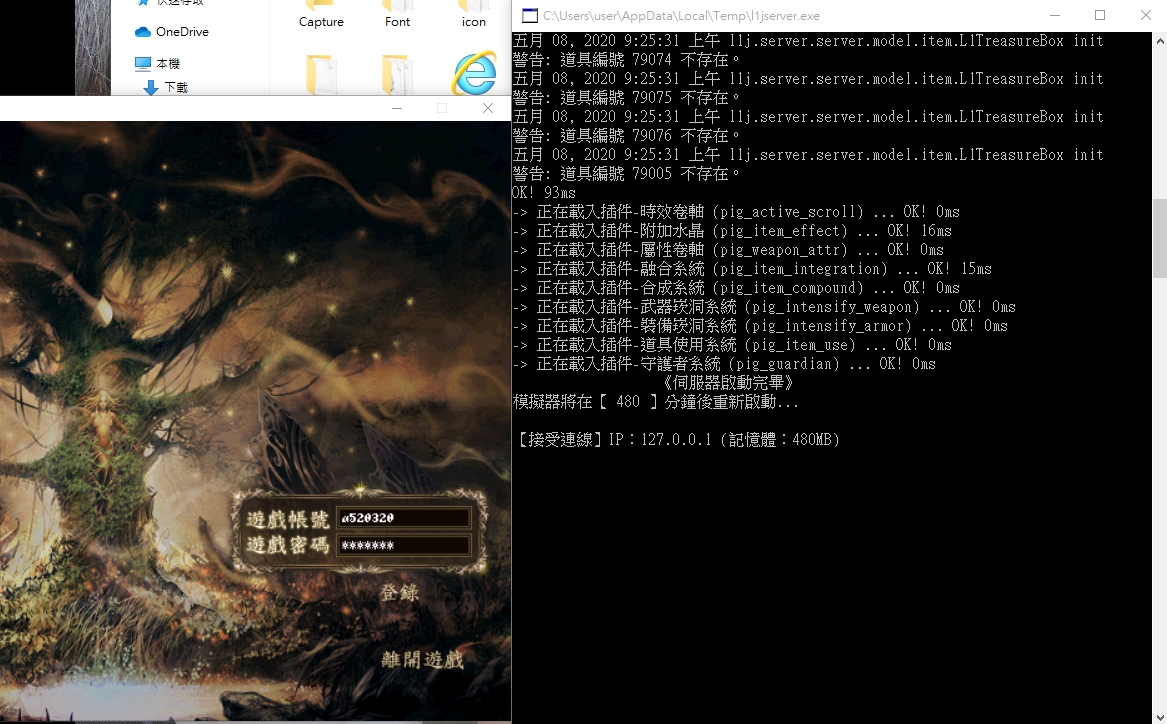Click the pig_item_integration plugin line
This screenshot has height=724, width=1167.
pos(752,269)
